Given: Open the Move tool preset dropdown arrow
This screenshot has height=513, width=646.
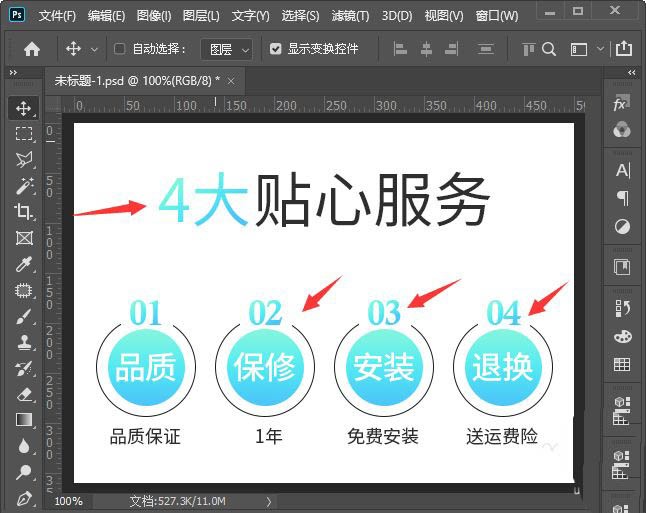Looking at the screenshot, I should 95,49.
